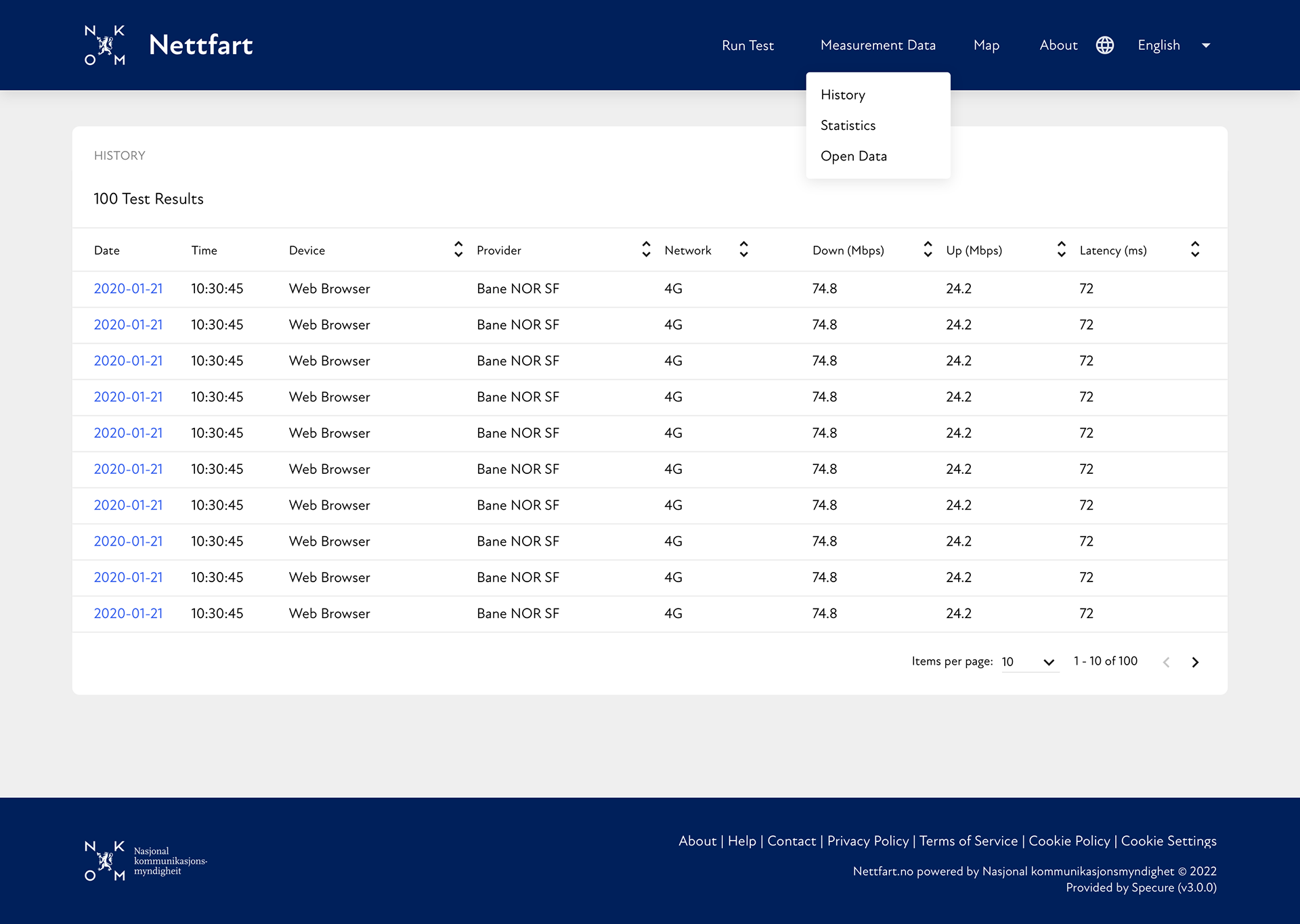
Task: Sort by Up (Mbps) arrows
Action: 1061,249
